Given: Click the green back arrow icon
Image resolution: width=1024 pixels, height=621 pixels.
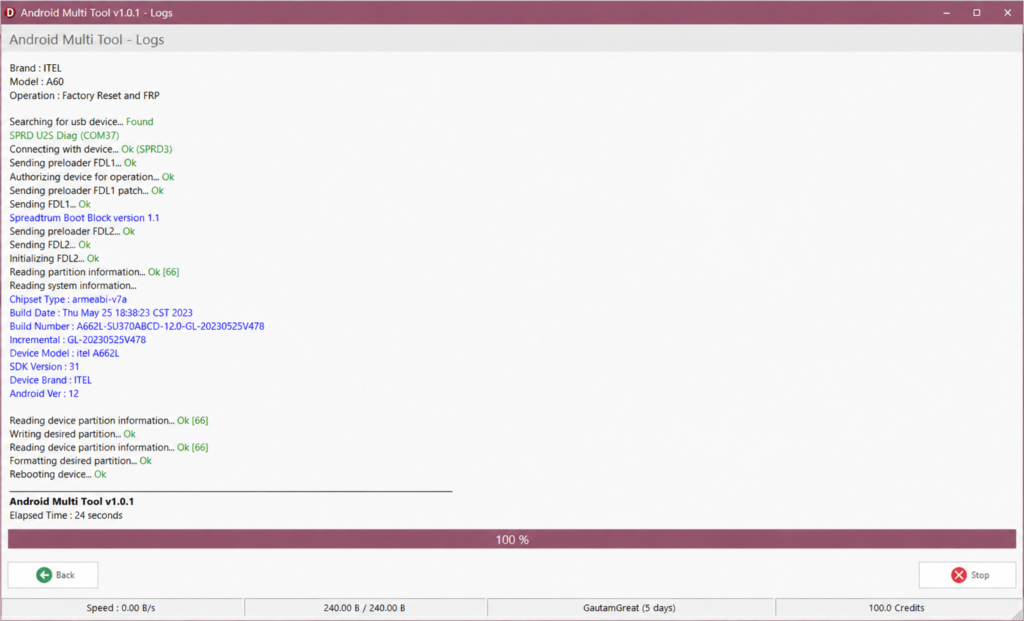Looking at the screenshot, I should click(x=44, y=575).
